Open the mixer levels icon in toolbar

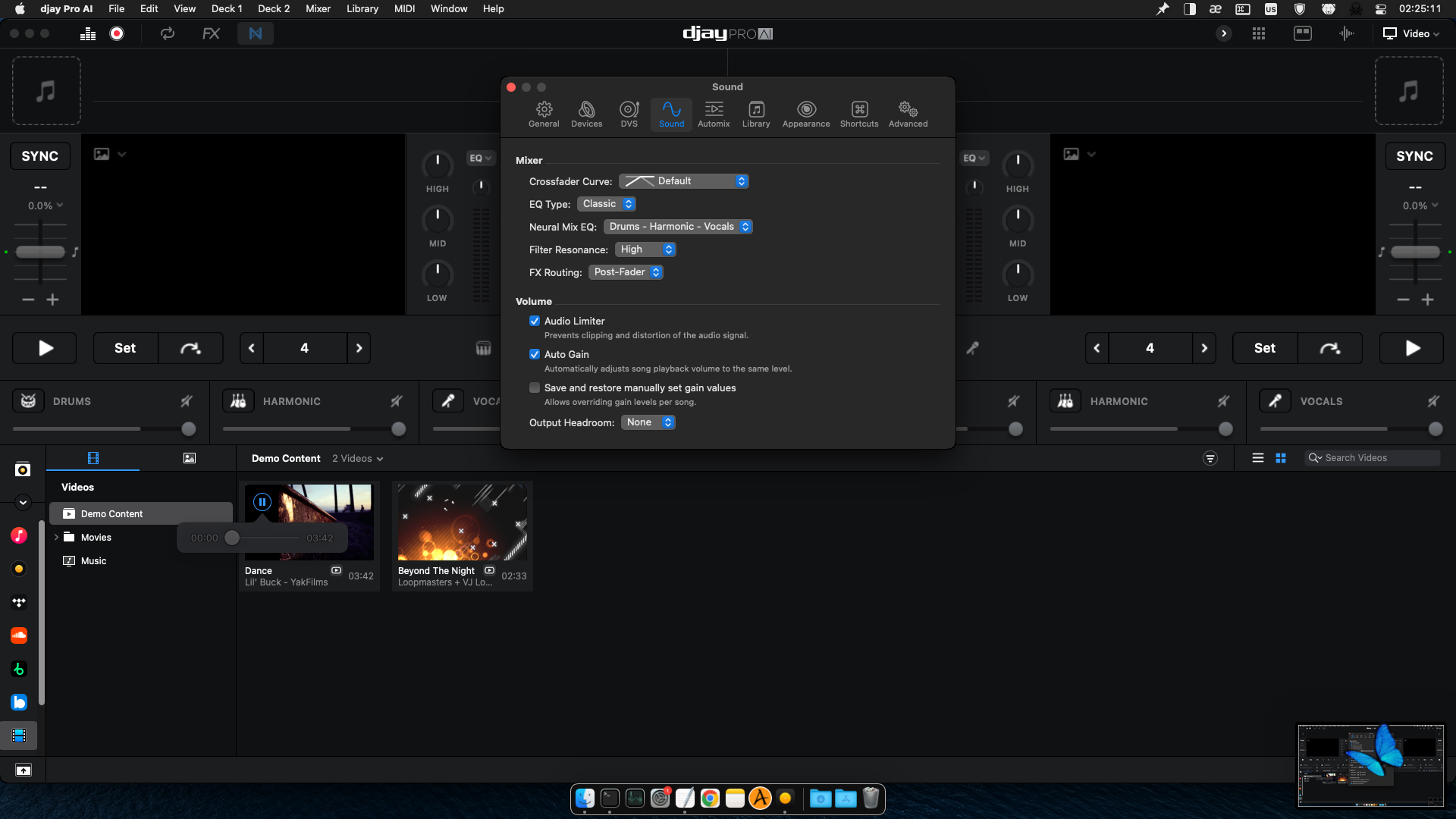point(88,33)
